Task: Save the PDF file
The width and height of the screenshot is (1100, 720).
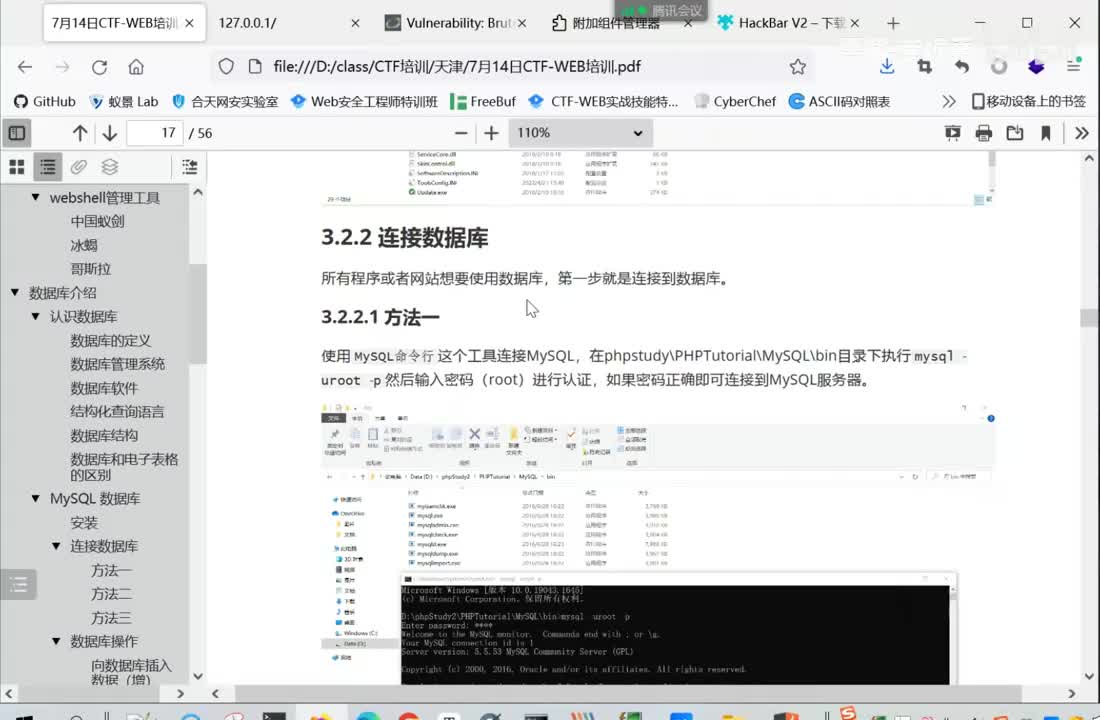Action: 1014,133
